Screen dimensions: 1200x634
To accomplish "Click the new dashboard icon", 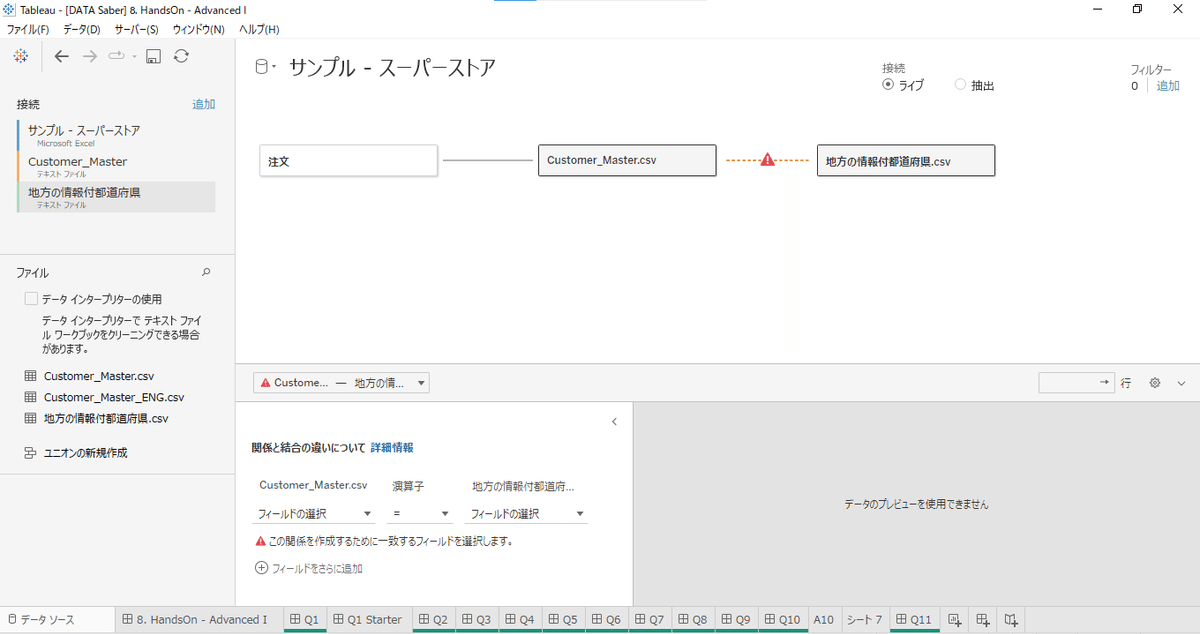I will (x=983, y=620).
